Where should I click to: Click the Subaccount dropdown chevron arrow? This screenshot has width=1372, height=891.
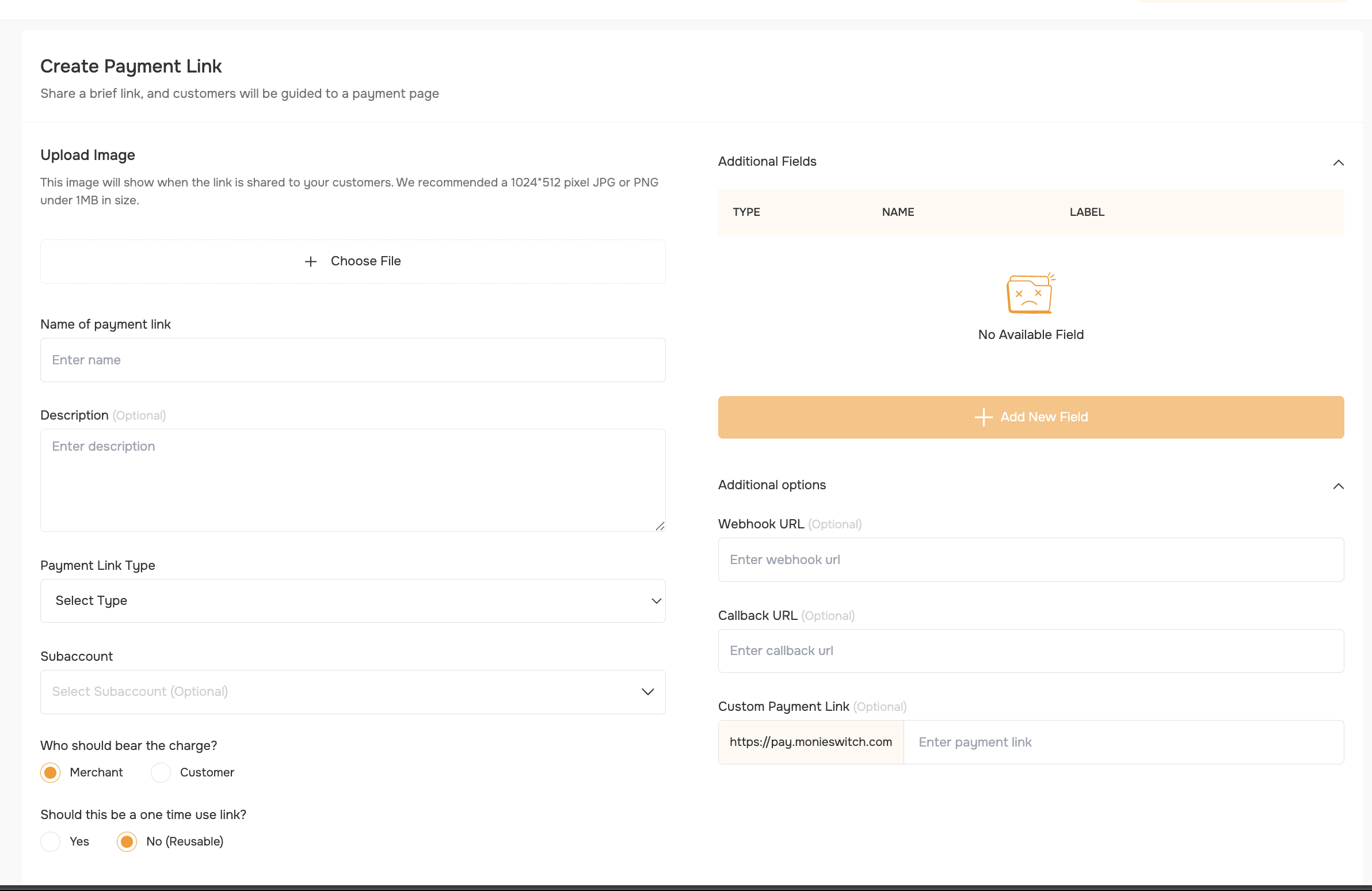(x=648, y=691)
